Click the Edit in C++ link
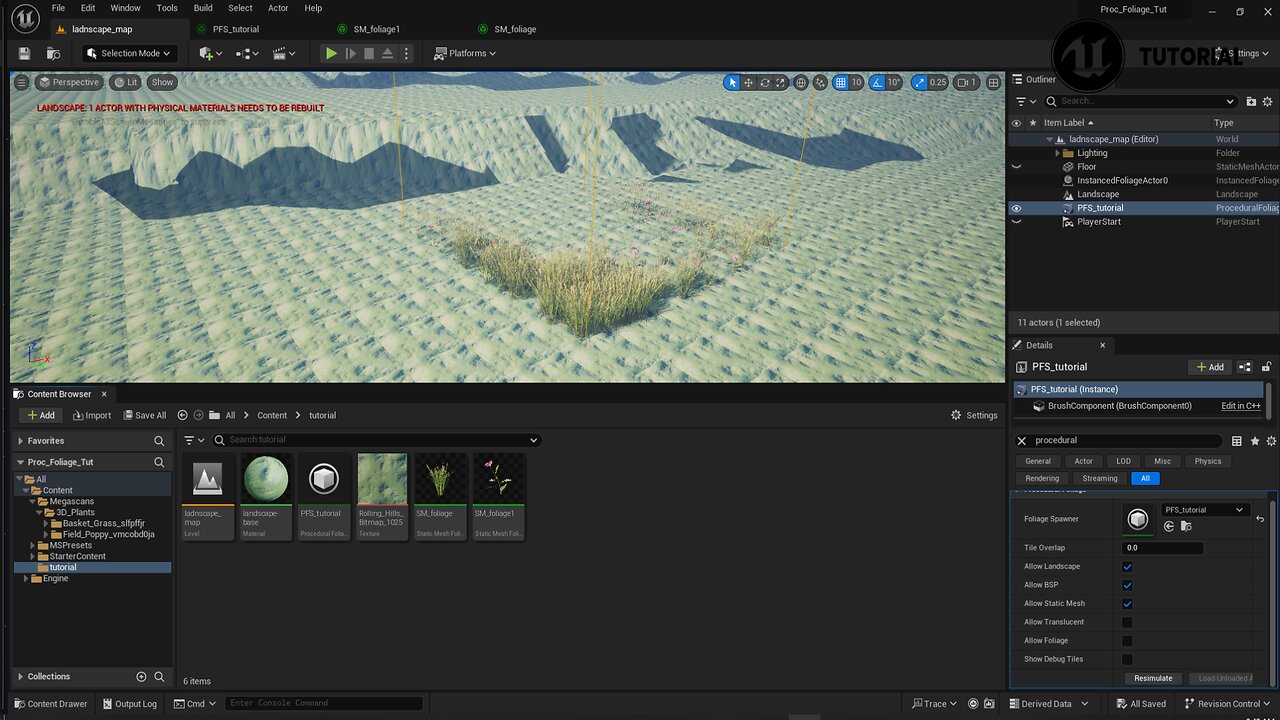Screen dimensions: 1280x720 1241,406
